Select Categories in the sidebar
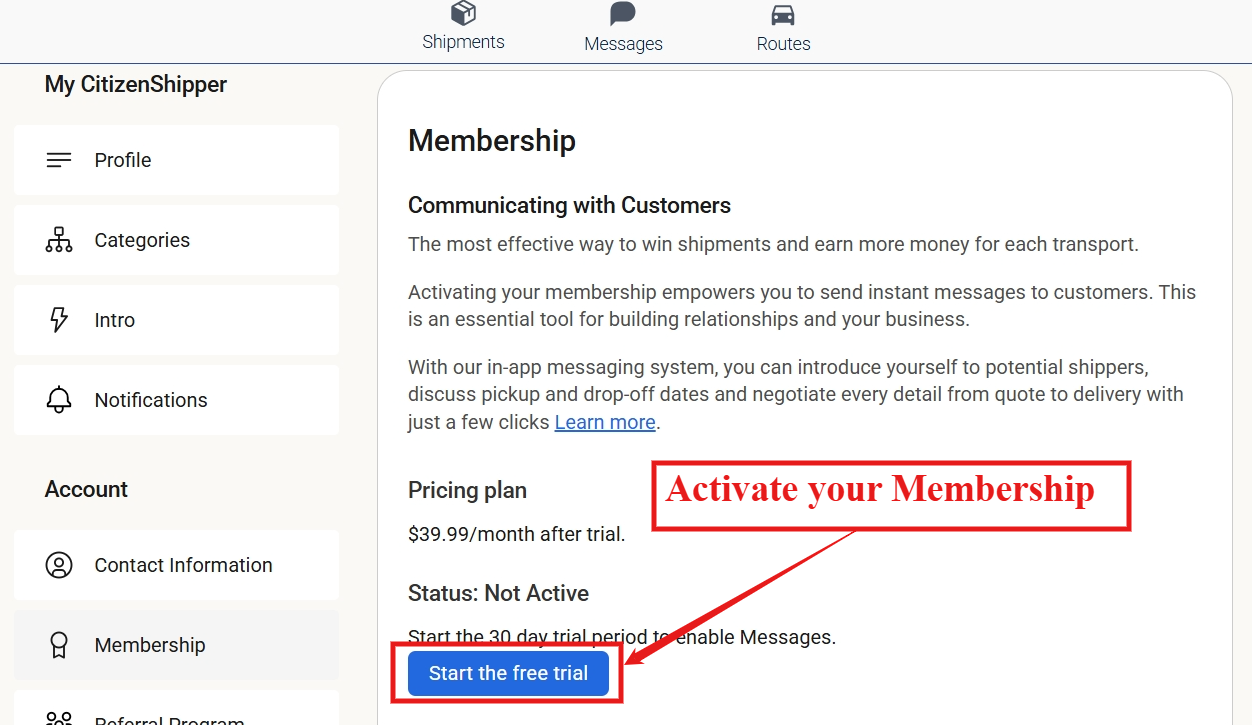1252x725 pixels. click(x=142, y=240)
